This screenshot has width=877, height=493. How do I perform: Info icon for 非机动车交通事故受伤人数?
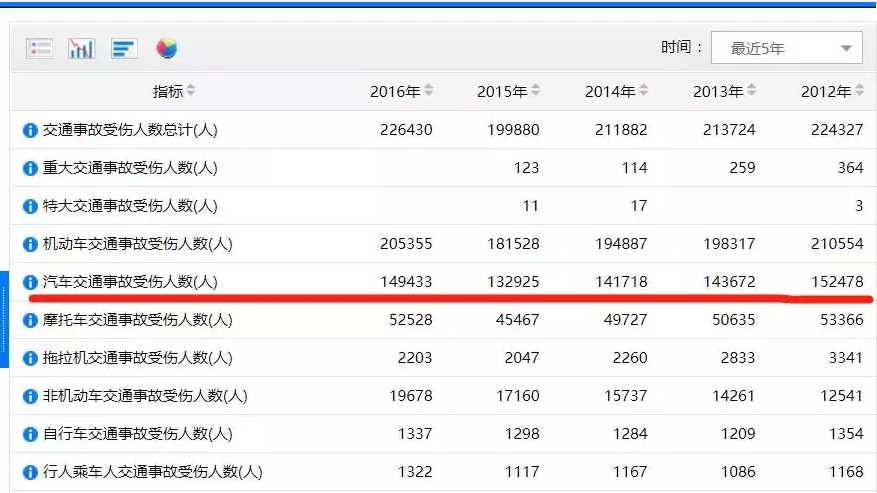[30, 397]
